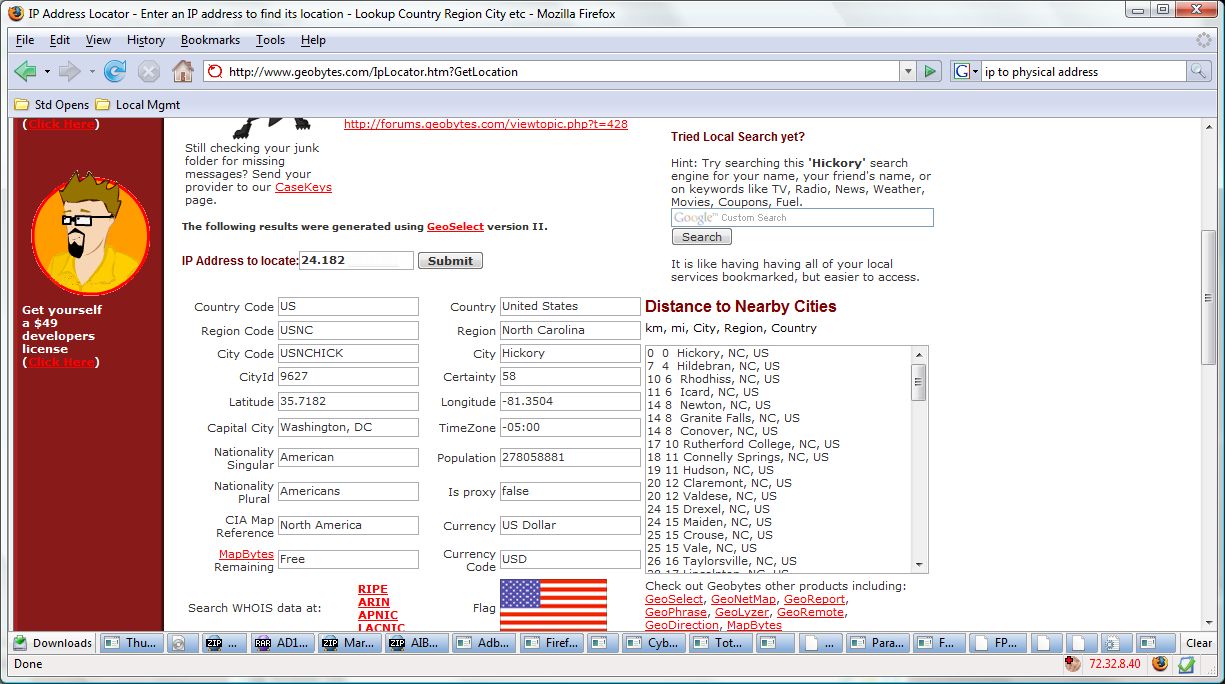Image resolution: width=1225 pixels, height=684 pixels.
Task: Open the Help menu
Action: point(313,40)
